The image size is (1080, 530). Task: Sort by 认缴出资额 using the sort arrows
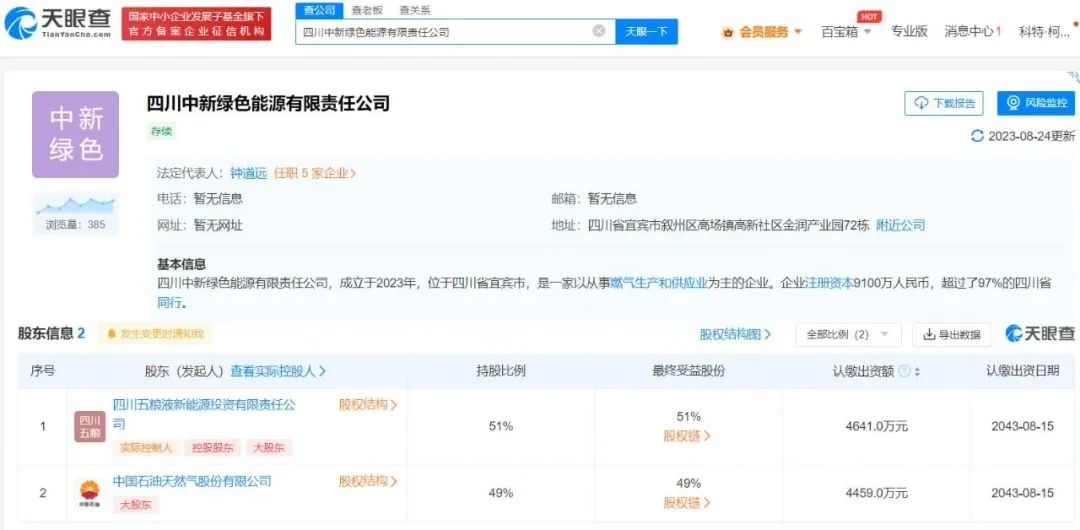pos(917,372)
